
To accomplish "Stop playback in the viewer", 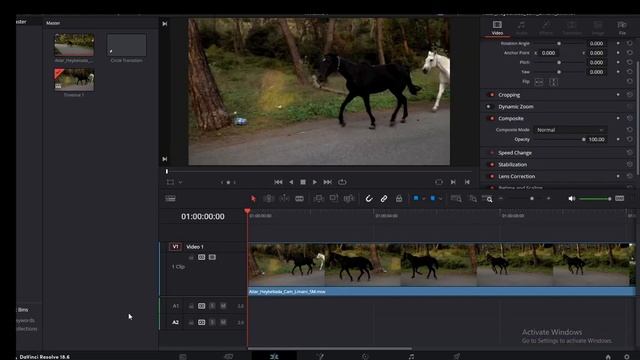I will [303, 182].
